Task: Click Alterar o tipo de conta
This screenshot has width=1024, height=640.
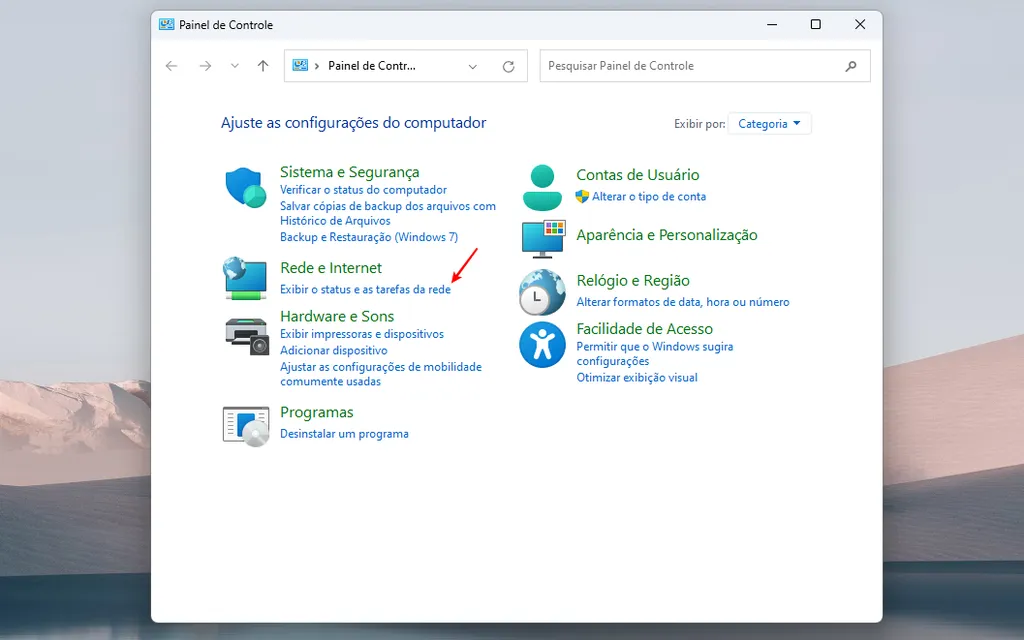Action: (650, 197)
